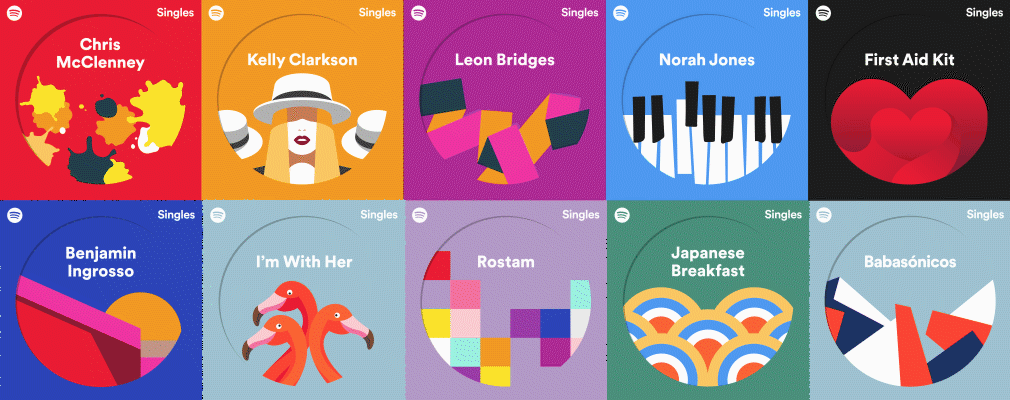Click Spotify logo on Rostam cover
This screenshot has height=400, width=1010.
coord(420,214)
